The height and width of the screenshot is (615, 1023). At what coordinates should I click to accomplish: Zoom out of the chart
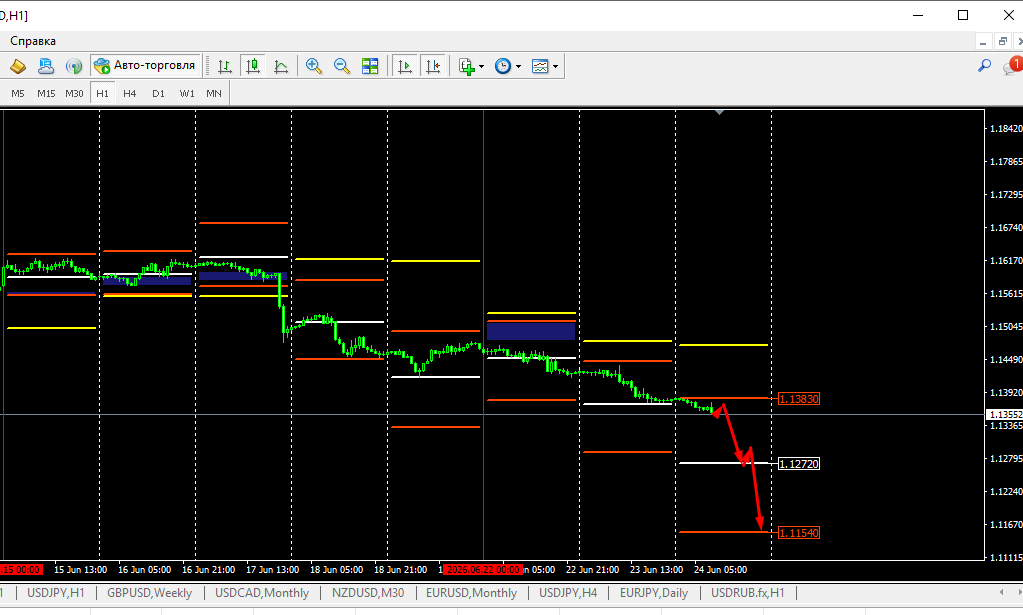342,66
